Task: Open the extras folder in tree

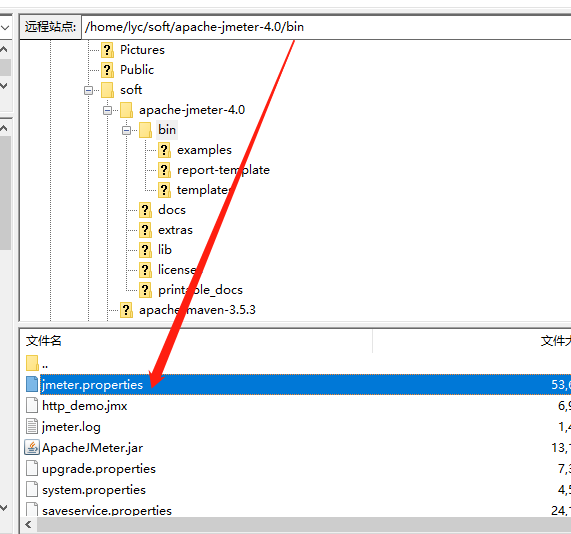Action: click(175, 230)
